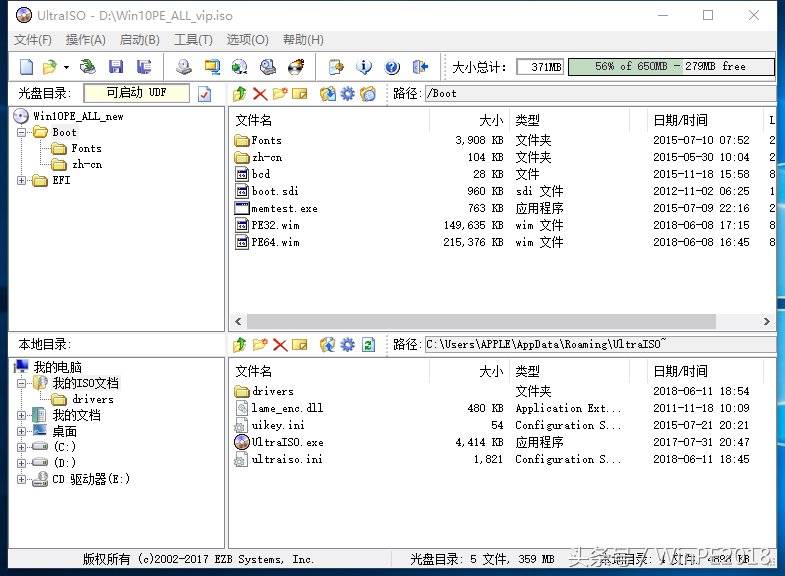Open the 启动(B) menu

coord(140,40)
